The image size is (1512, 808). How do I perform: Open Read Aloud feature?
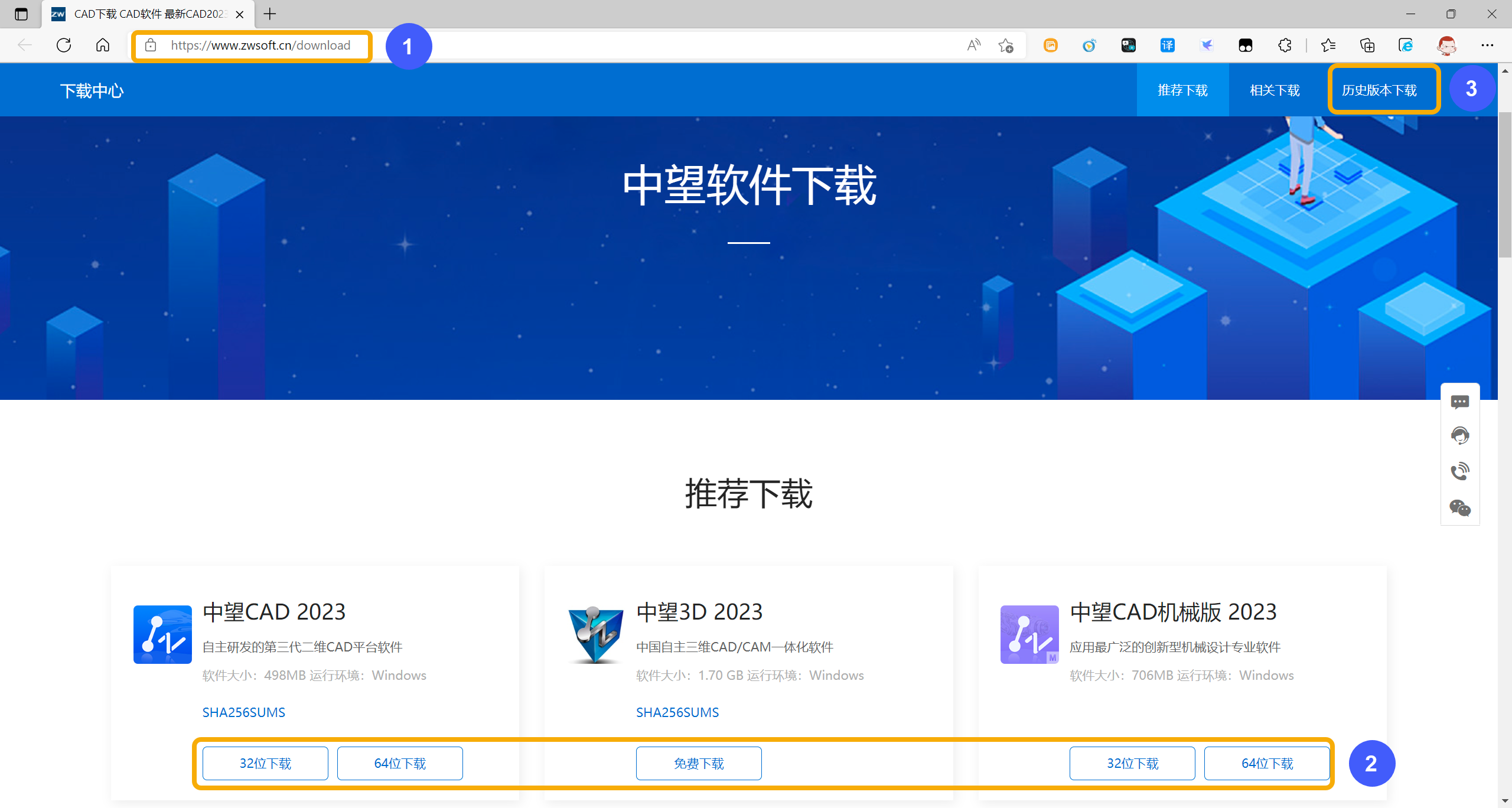pos(974,45)
